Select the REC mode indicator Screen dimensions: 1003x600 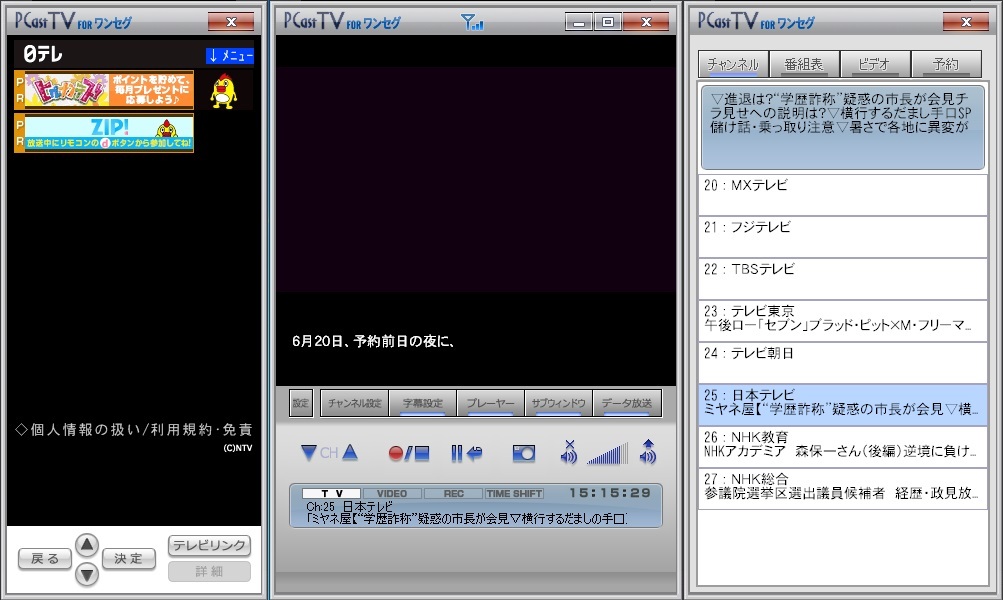point(453,493)
